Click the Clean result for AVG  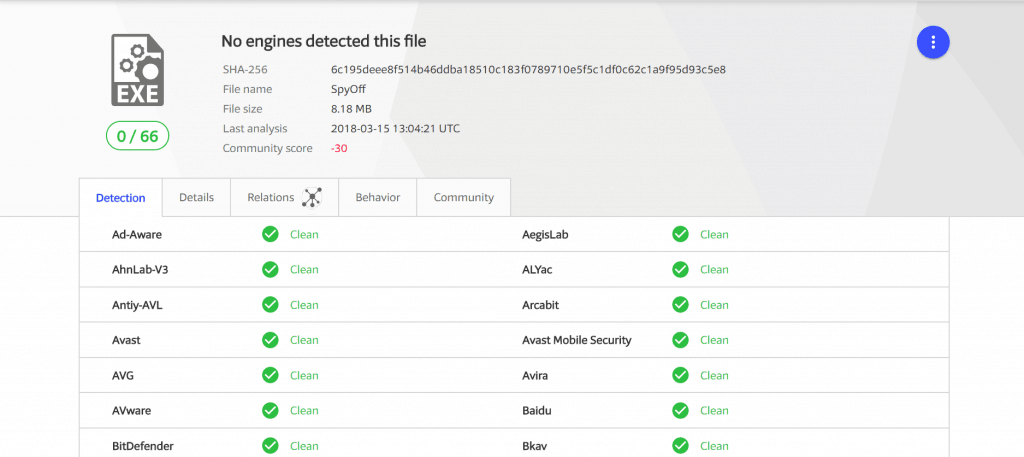click(x=304, y=375)
